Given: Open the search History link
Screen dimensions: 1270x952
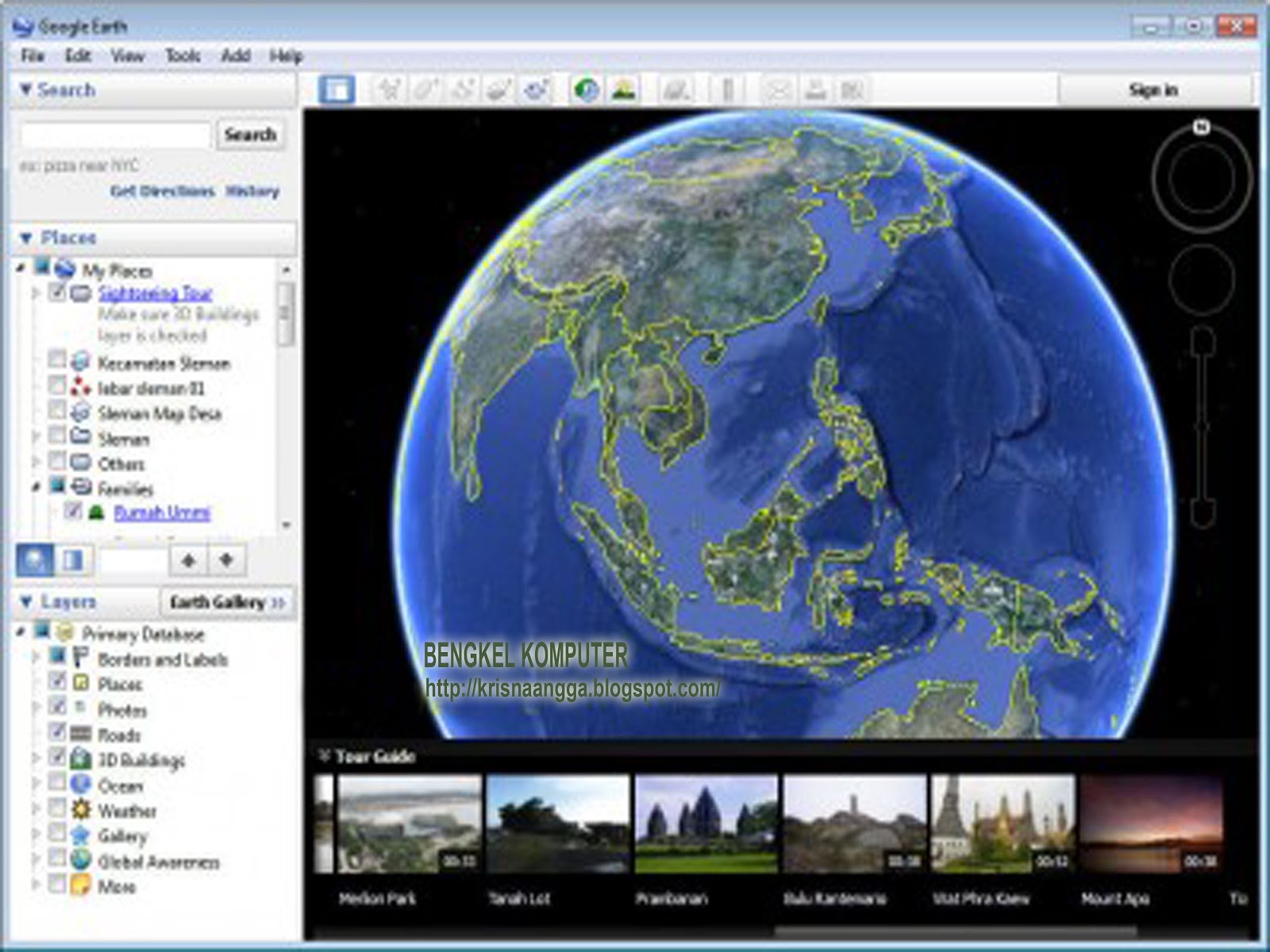Looking at the screenshot, I should point(252,191).
